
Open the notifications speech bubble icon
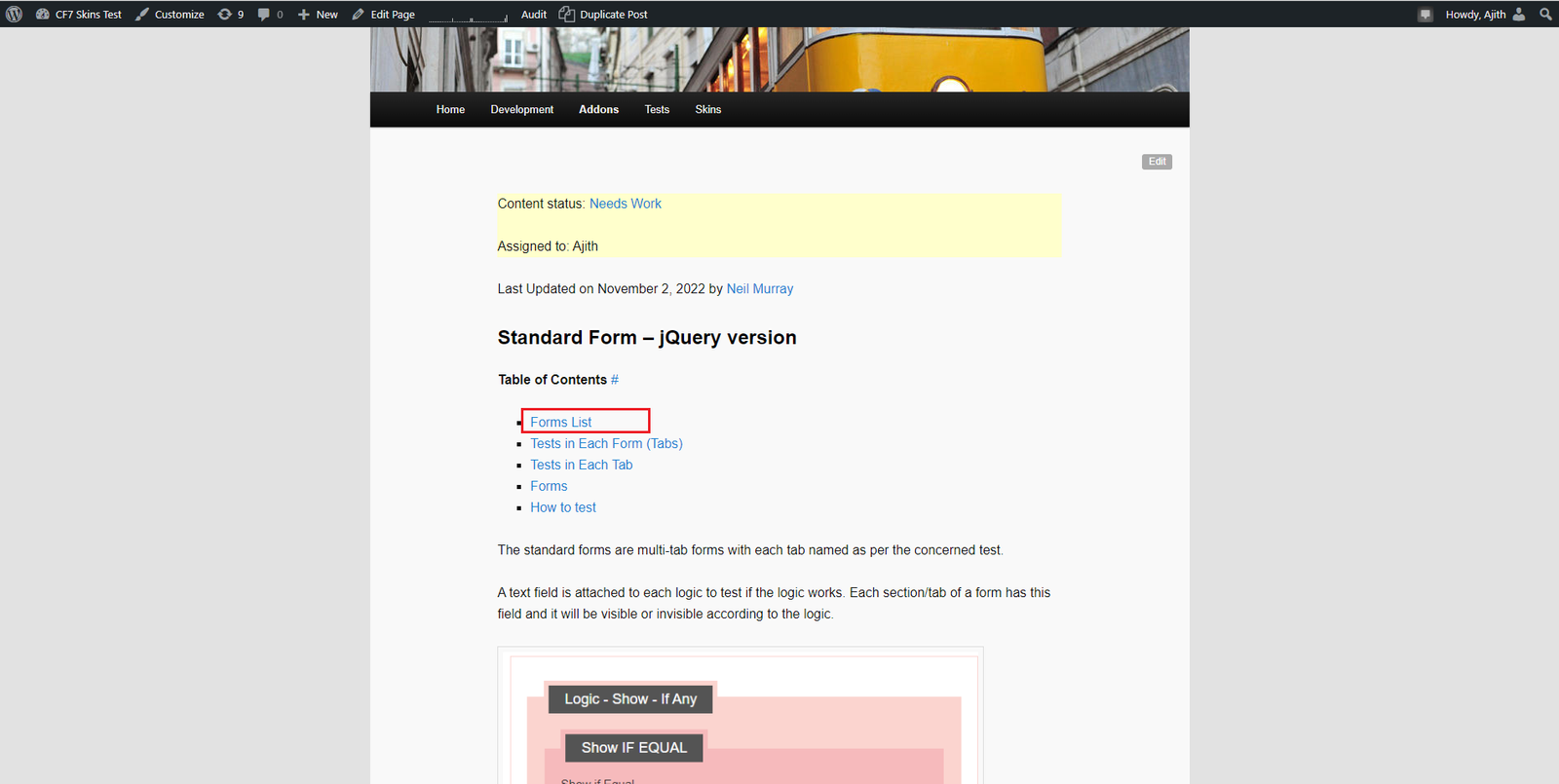pos(1426,15)
